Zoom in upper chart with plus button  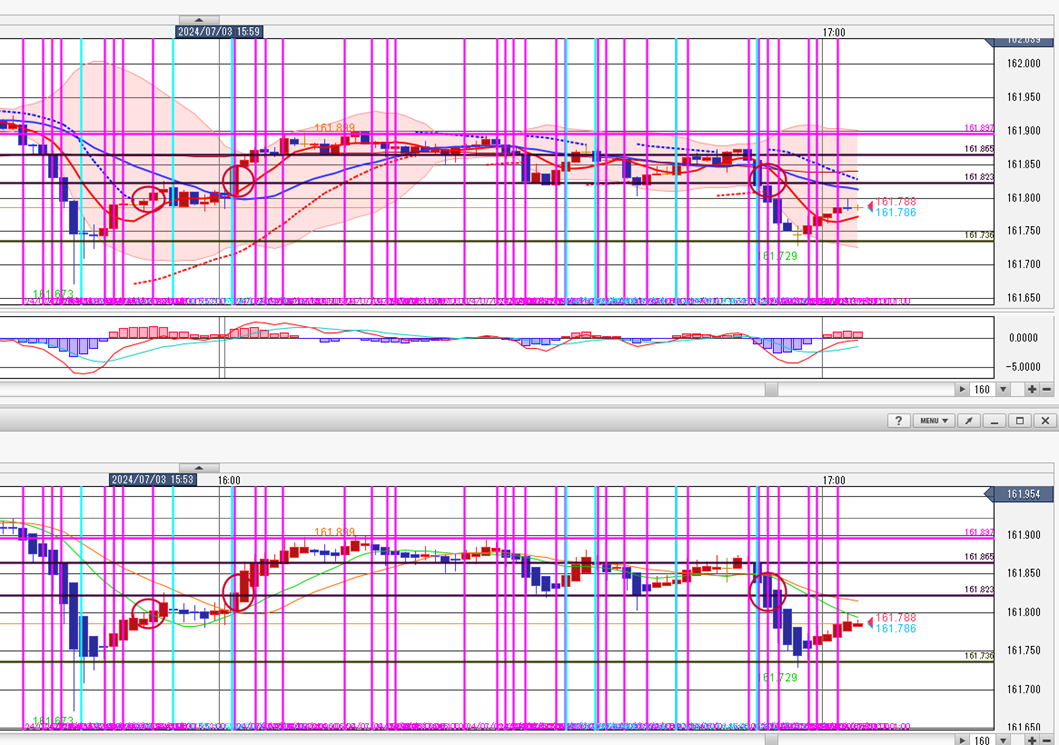point(1031,389)
